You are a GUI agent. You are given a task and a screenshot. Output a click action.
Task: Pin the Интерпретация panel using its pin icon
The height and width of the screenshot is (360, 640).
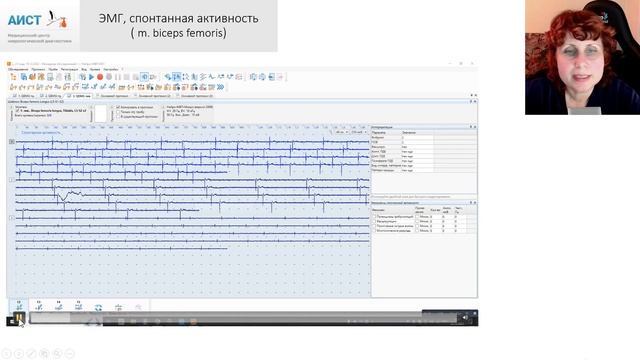pyautogui.click(x=471, y=127)
